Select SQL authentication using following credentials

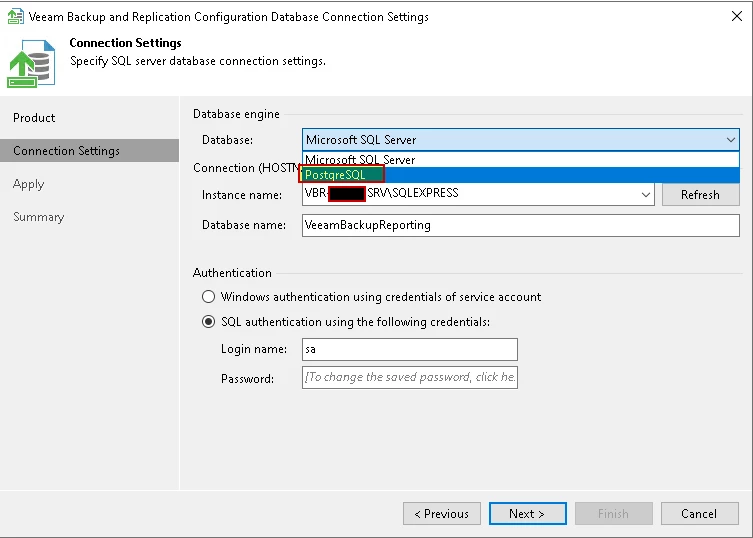click(x=208, y=322)
